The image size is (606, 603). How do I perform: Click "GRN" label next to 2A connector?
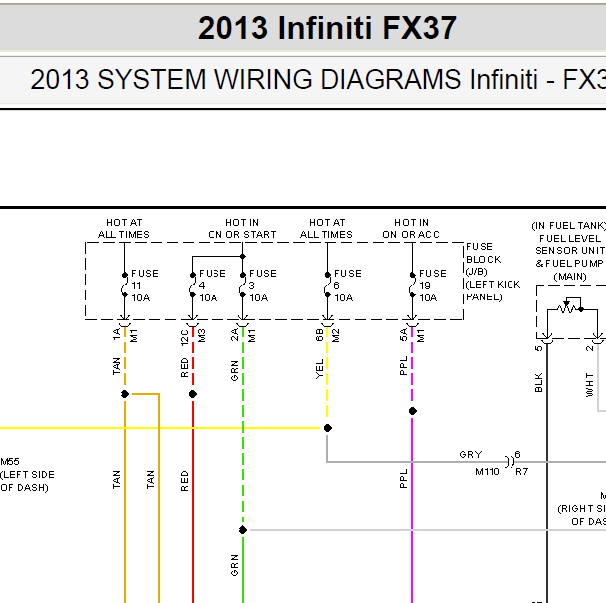[x=234, y=371]
